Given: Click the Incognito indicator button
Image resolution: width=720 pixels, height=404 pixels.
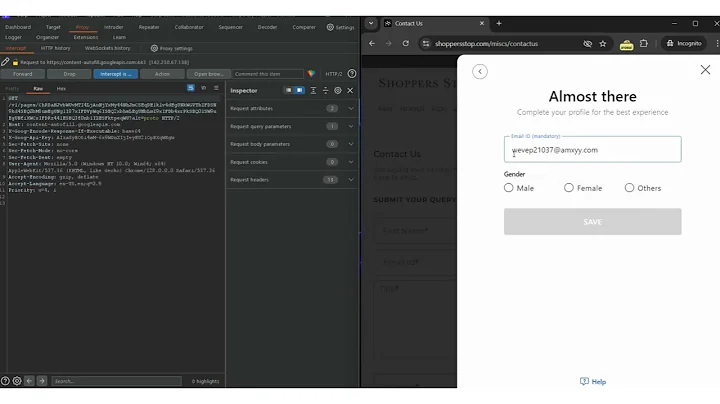Looking at the screenshot, I should (x=684, y=43).
